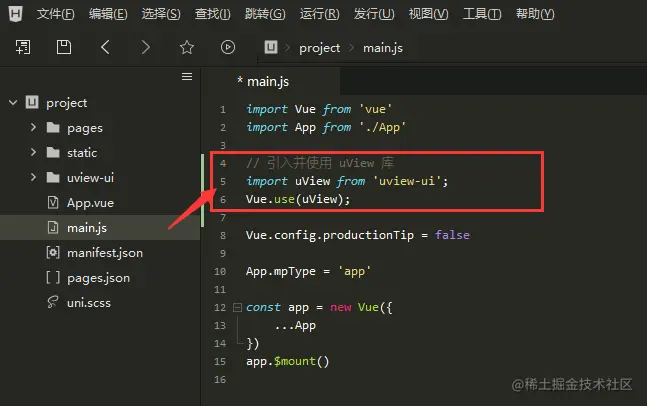Image resolution: width=647 pixels, height=406 pixels.
Task: Select the uview-ui folder
Action: (90, 178)
